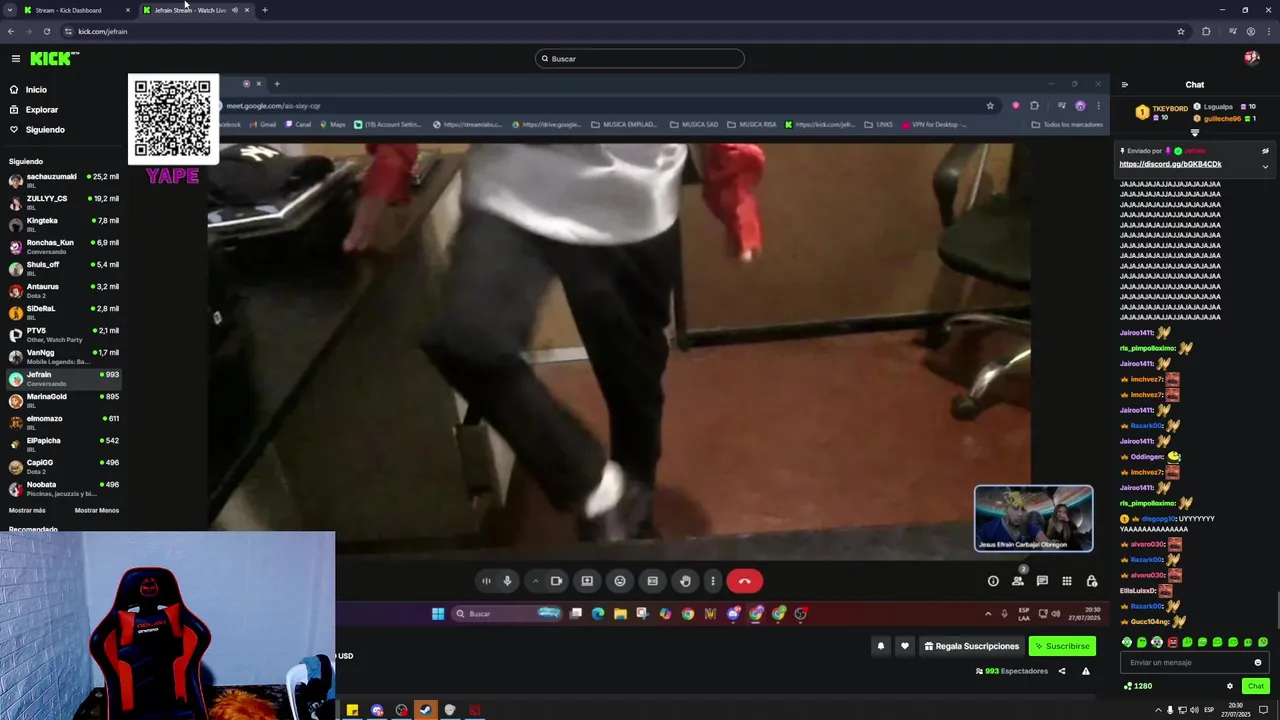The width and height of the screenshot is (1280, 720).
Task: View the 1280 channel points balance
Action: 1138,686
